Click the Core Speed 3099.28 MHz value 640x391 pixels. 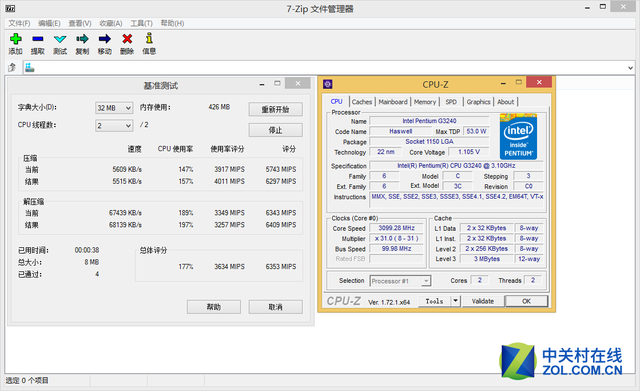click(x=396, y=228)
